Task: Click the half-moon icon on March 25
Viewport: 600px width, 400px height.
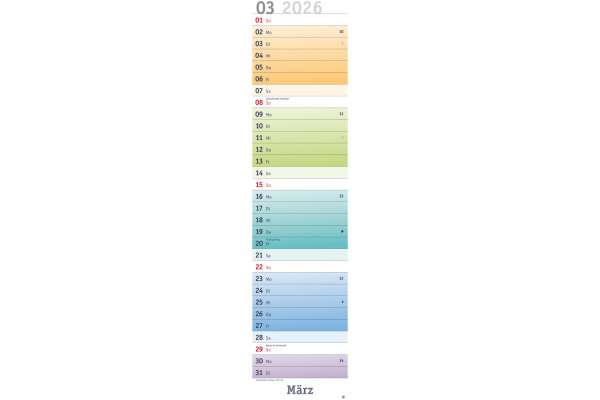Action: pyautogui.click(x=342, y=302)
